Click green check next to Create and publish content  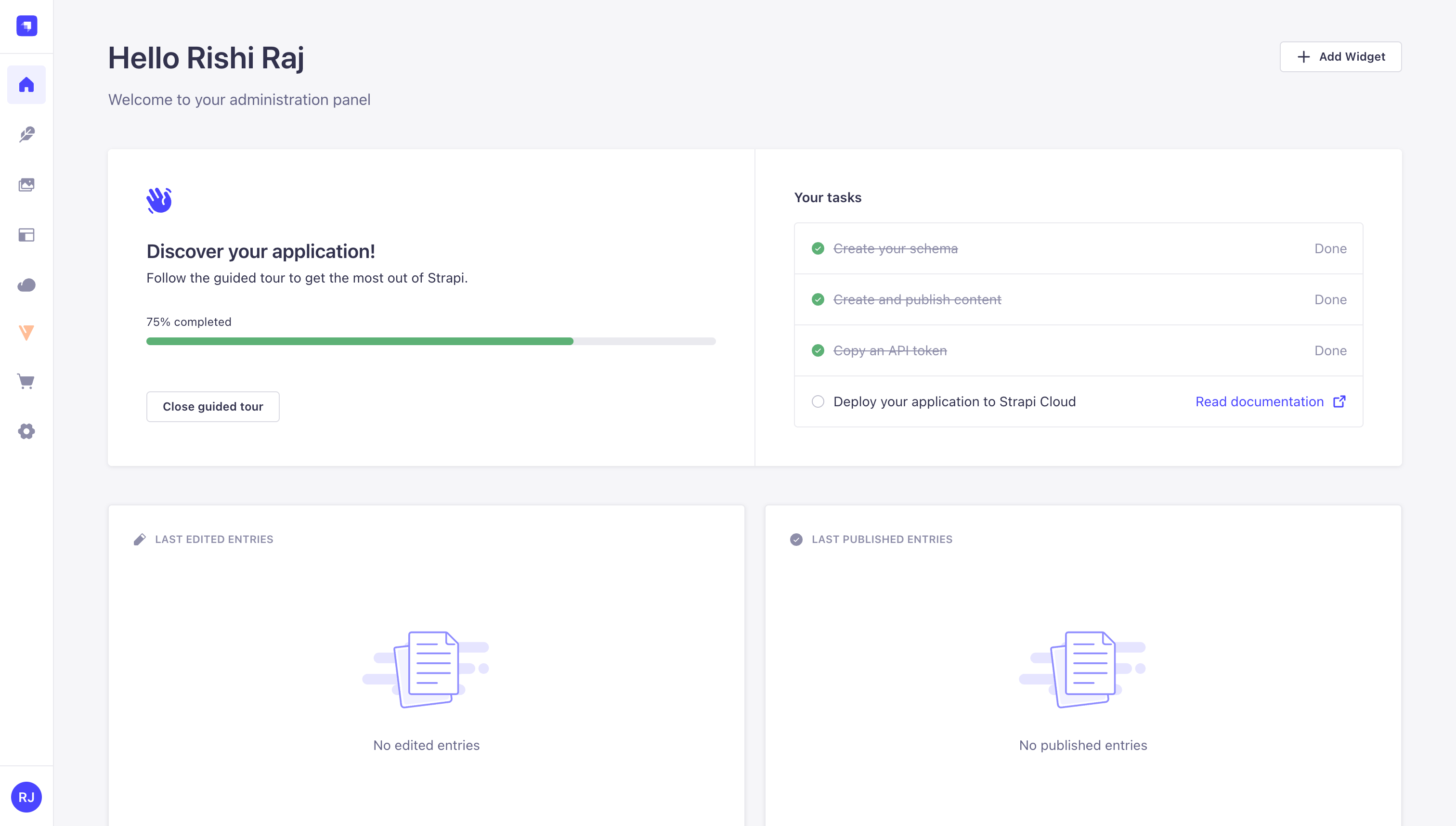click(818, 299)
